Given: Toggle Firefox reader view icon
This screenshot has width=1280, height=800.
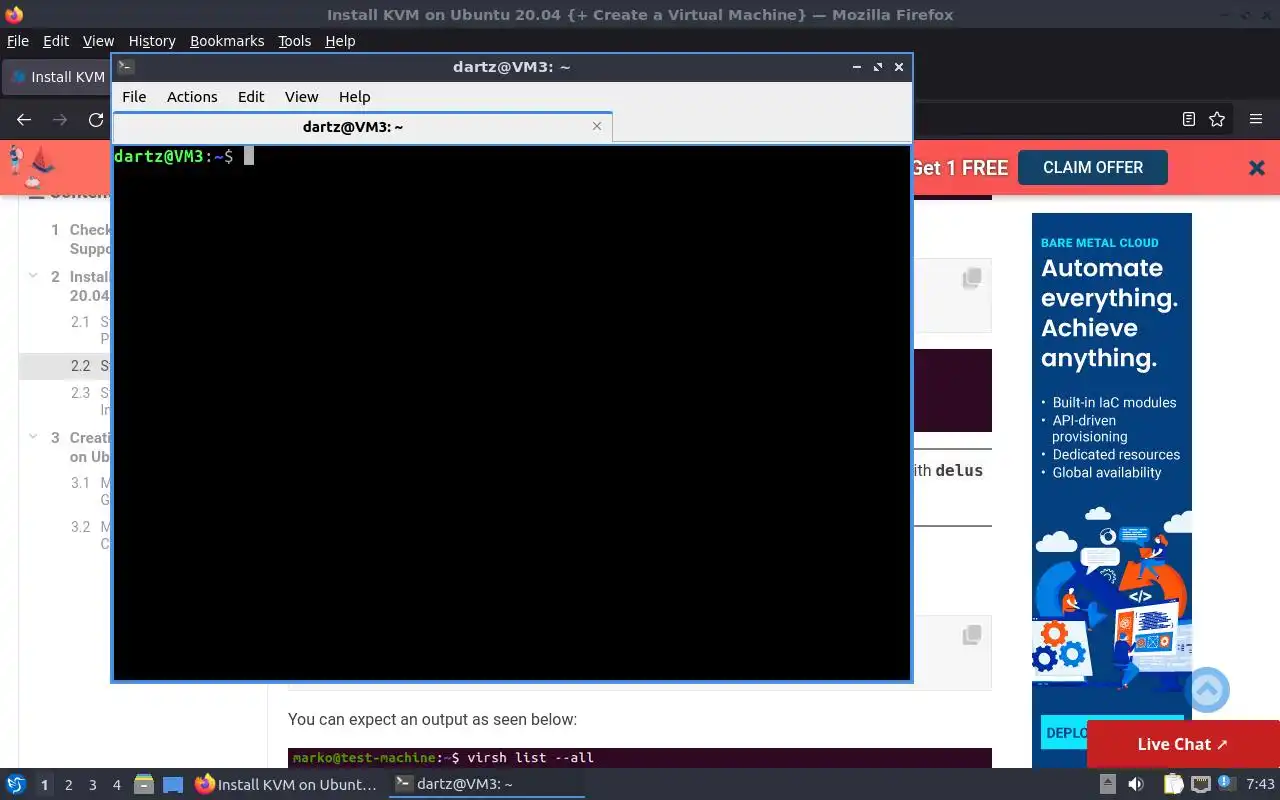Looking at the screenshot, I should [1189, 119].
